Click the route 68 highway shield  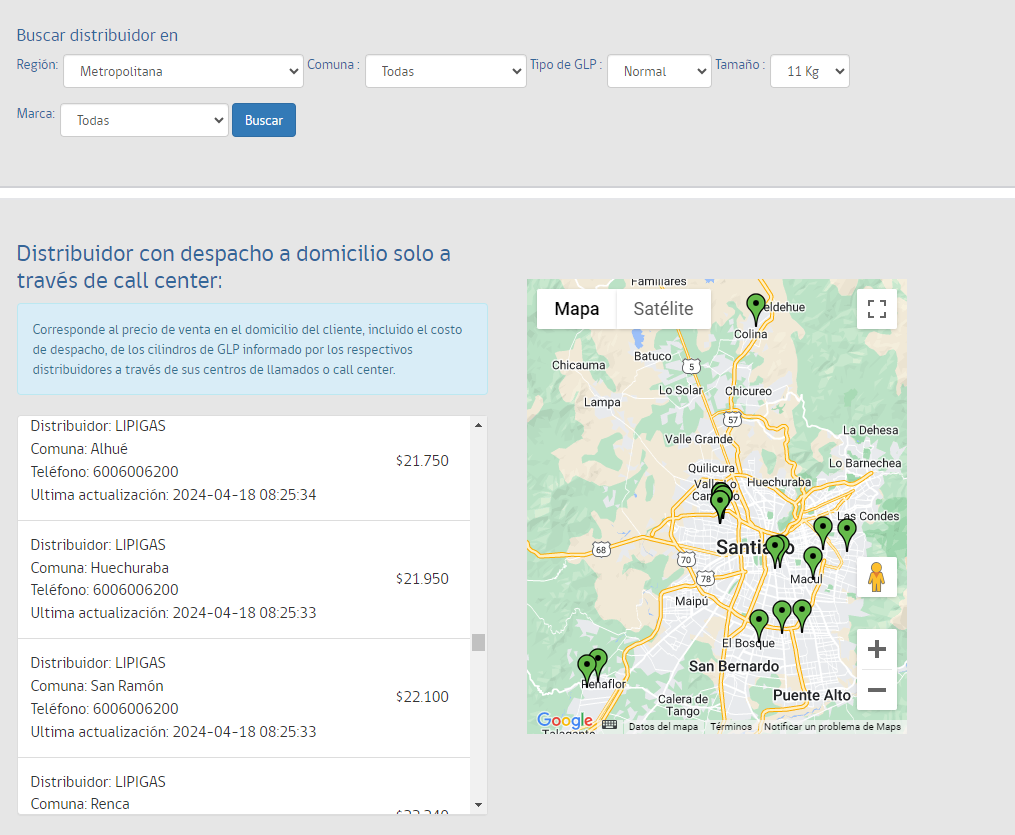click(601, 550)
